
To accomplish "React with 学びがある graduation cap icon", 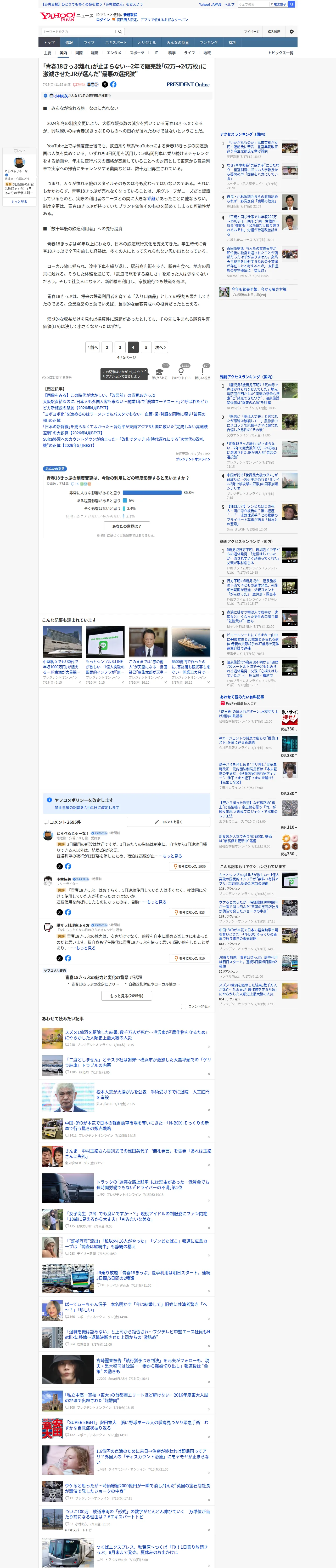I will (160, 371).
